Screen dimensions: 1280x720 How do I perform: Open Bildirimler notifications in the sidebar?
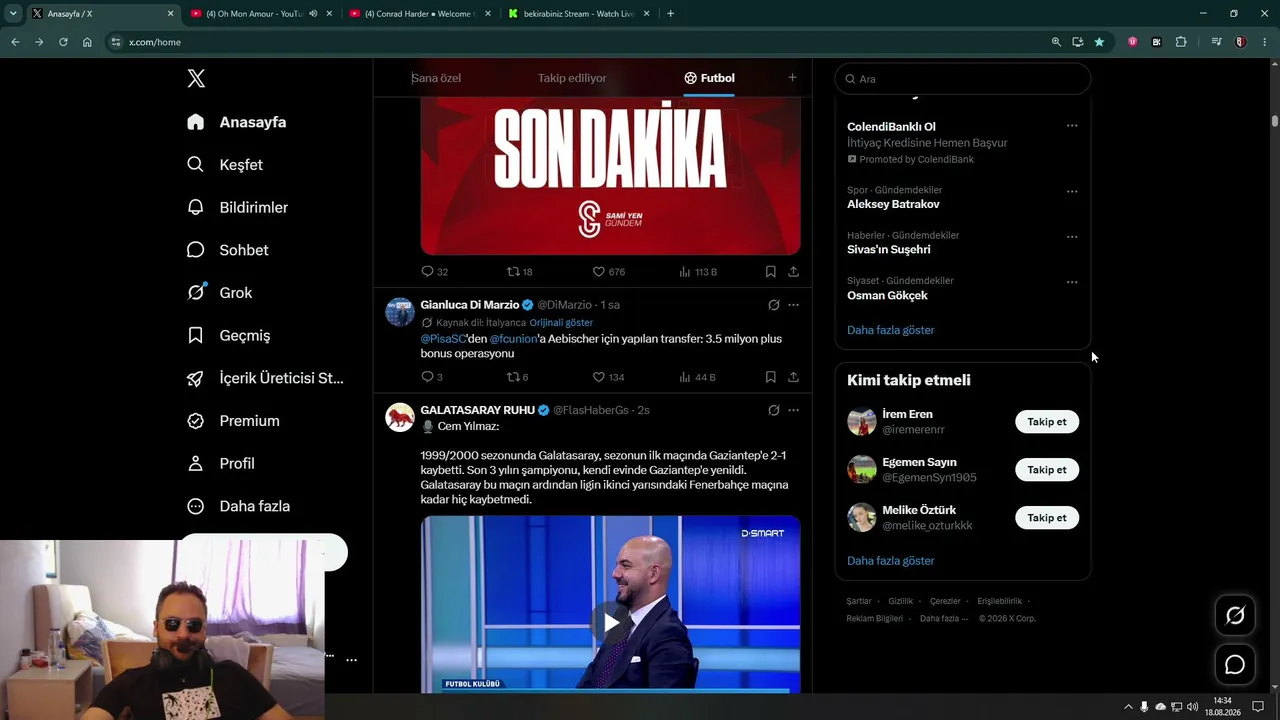point(238,208)
